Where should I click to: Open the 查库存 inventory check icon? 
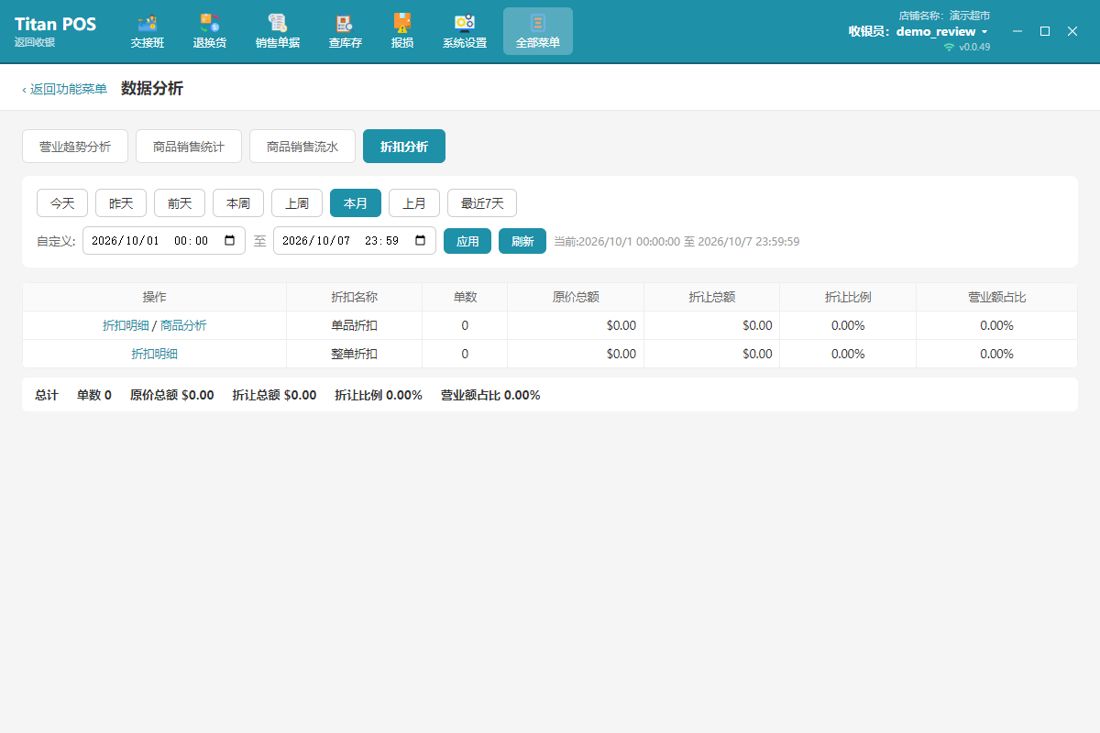[345, 32]
